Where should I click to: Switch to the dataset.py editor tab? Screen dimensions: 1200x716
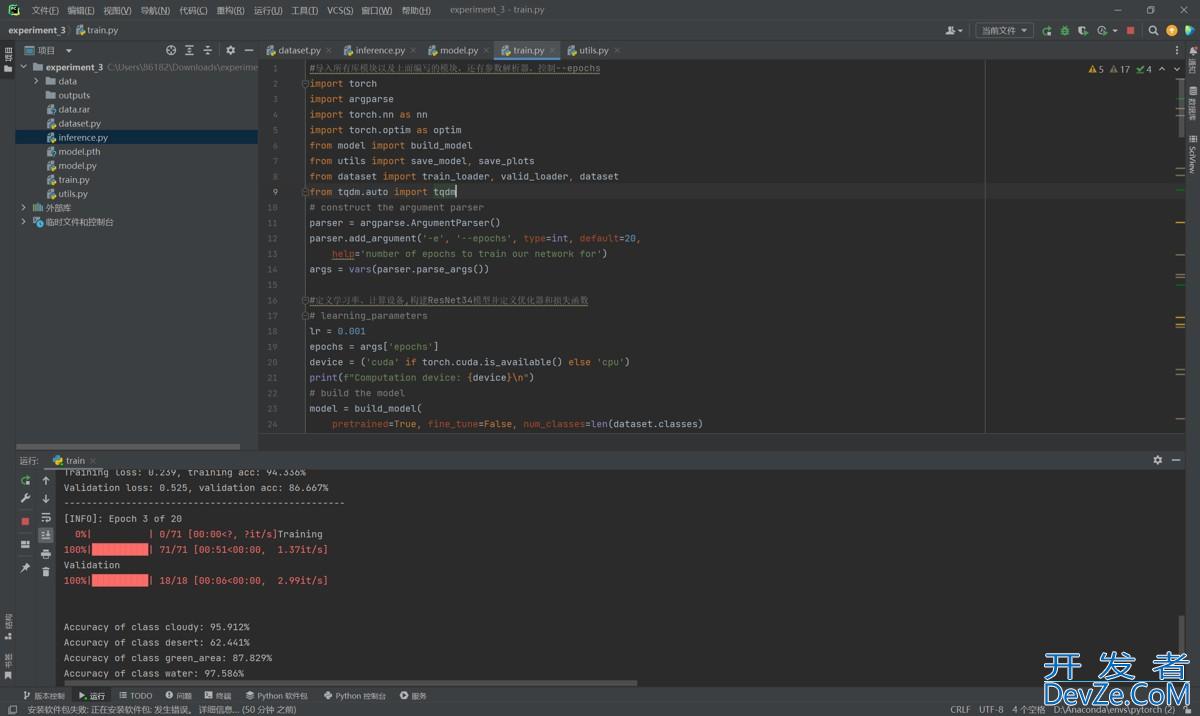coord(298,50)
